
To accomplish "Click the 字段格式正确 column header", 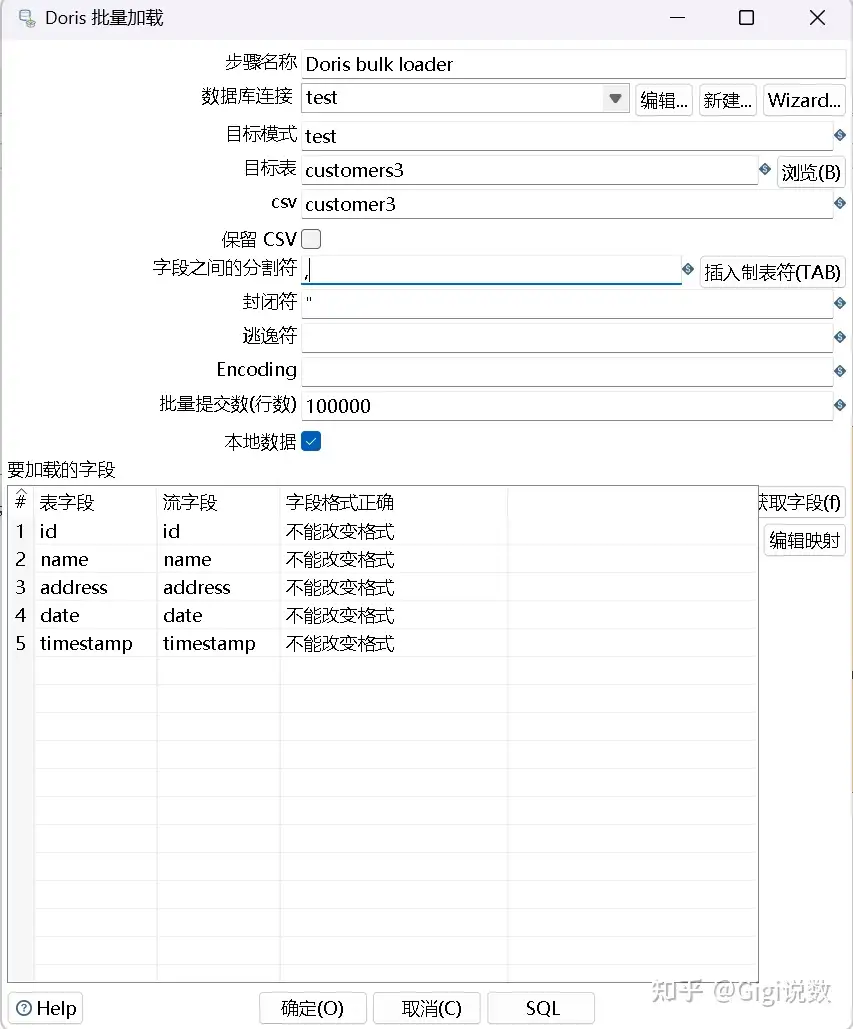I will coord(394,503).
